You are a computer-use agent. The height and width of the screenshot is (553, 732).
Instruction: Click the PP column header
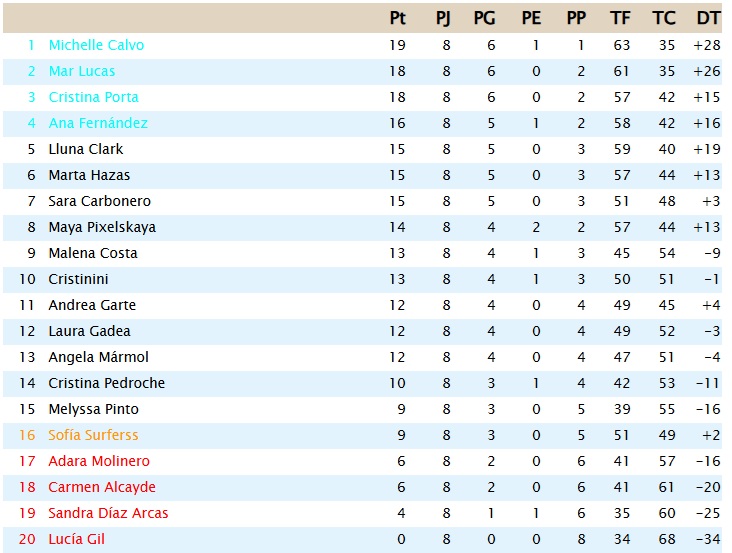(x=576, y=18)
